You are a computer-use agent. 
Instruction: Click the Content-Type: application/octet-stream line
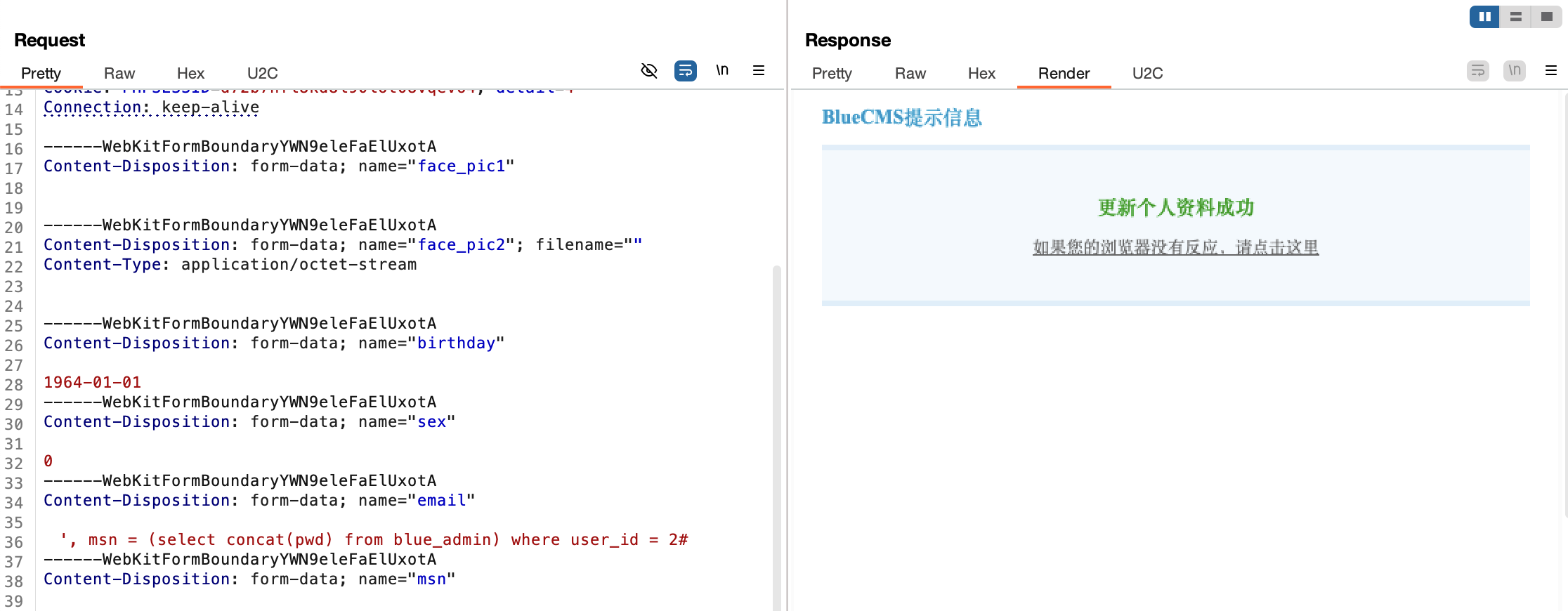[x=230, y=264]
